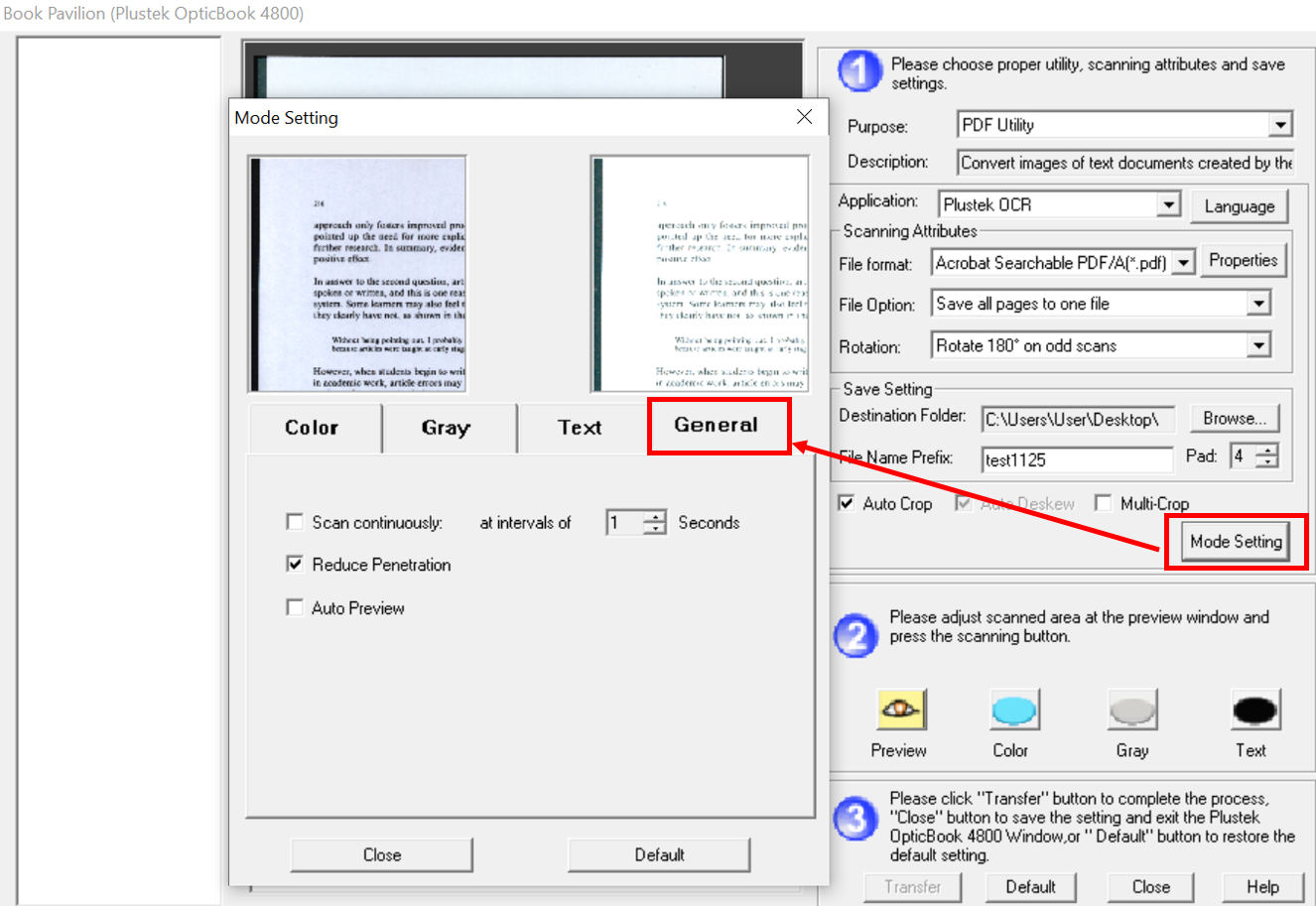This screenshot has width=1316, height=906.
Task: Click the File Name Prefix field
Action: click(x=1076, y=459)
